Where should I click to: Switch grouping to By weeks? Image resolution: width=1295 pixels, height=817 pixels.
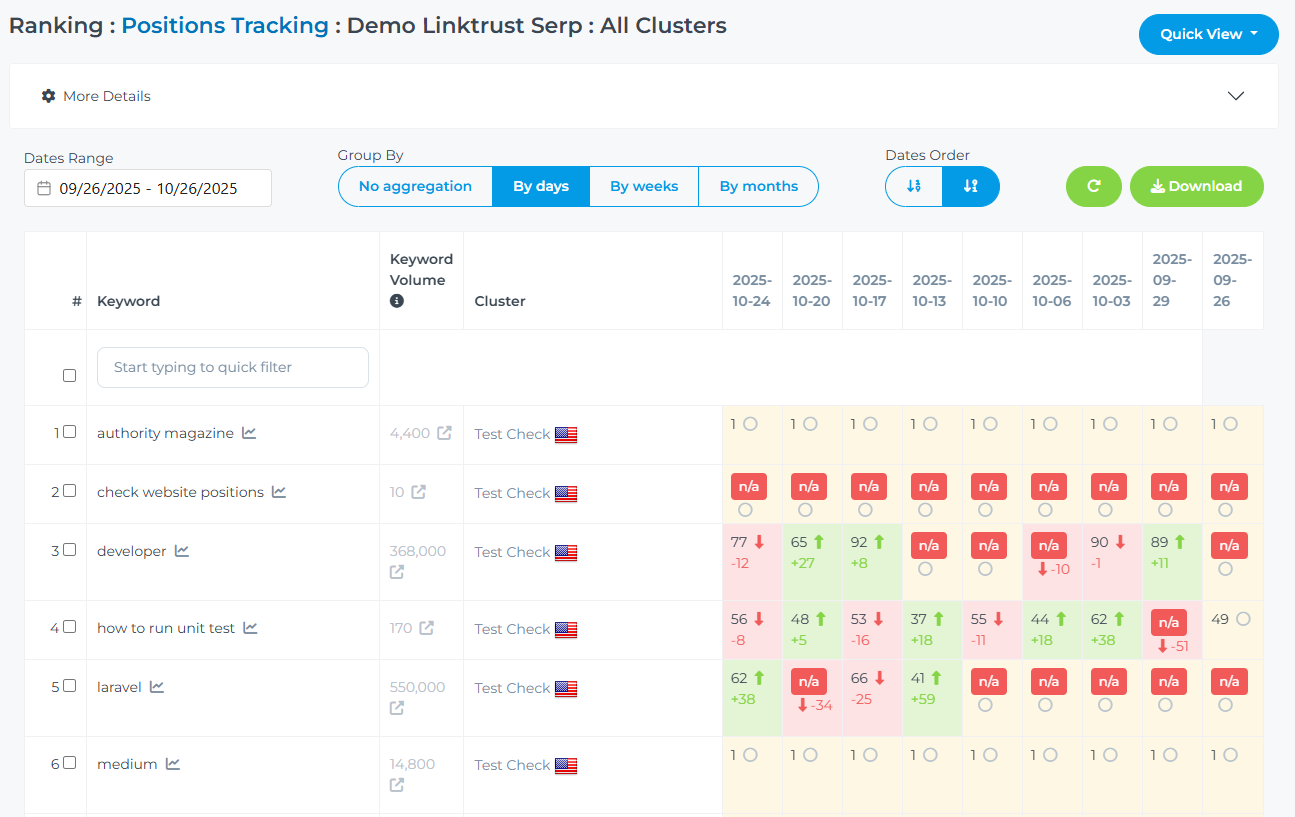644,186
